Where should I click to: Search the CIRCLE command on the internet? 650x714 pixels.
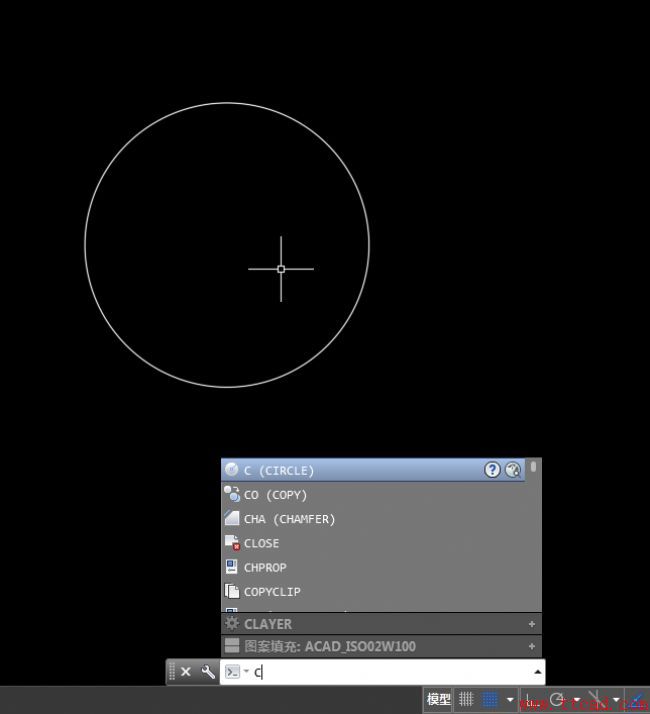(x=512, y=469)
